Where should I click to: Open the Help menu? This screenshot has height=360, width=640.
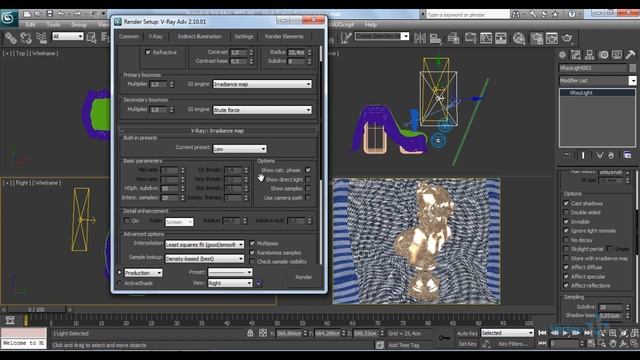click(370, 25)
